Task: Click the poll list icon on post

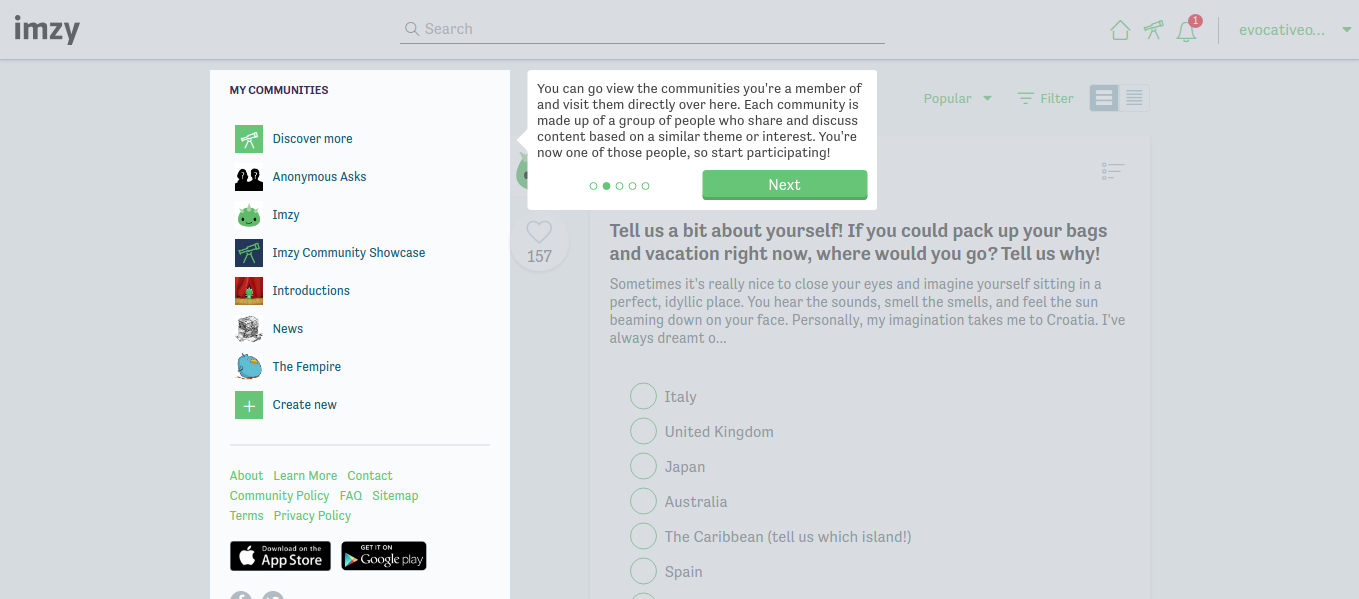Action: pos(1113,172)
